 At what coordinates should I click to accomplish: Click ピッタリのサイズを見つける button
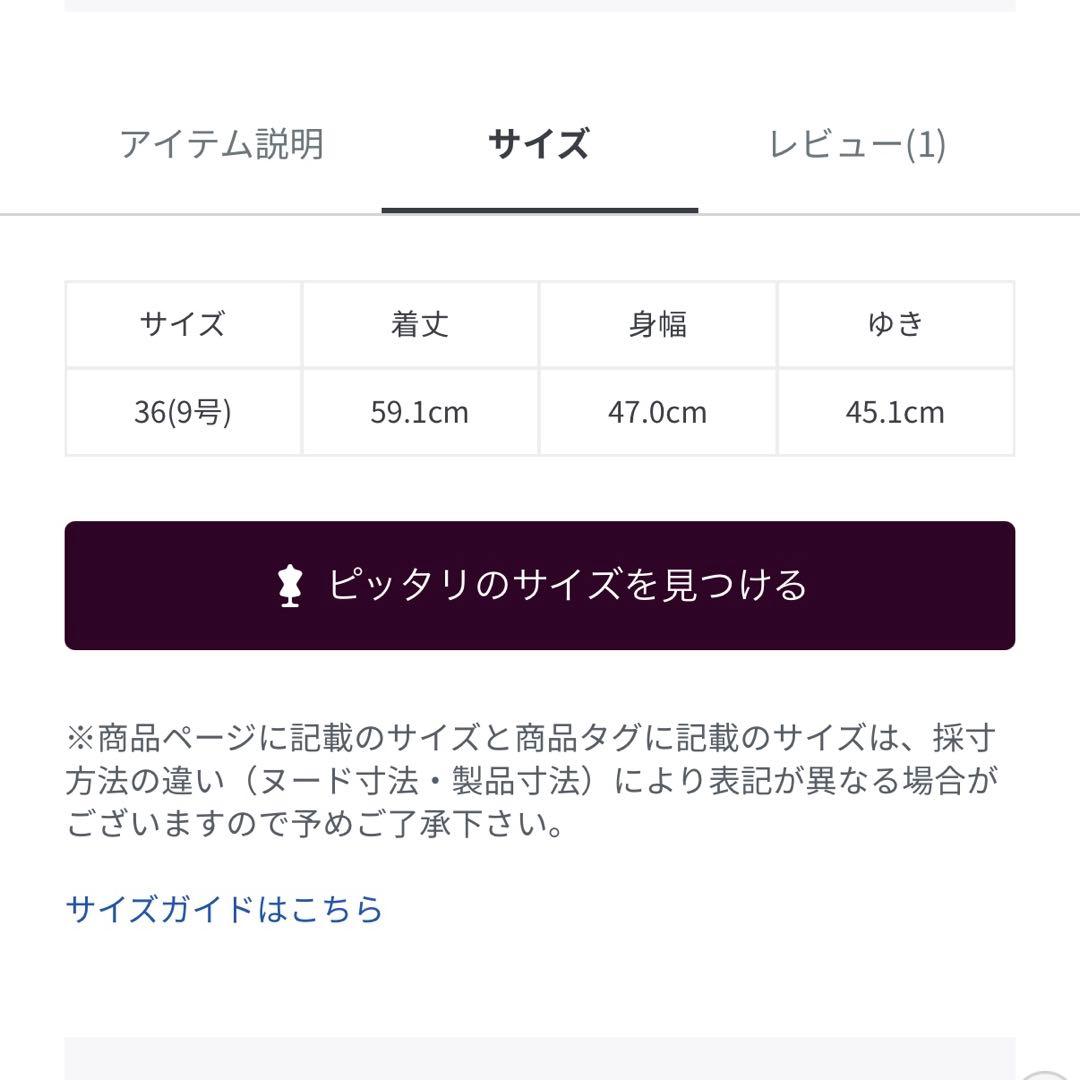(x=540, y=588)
